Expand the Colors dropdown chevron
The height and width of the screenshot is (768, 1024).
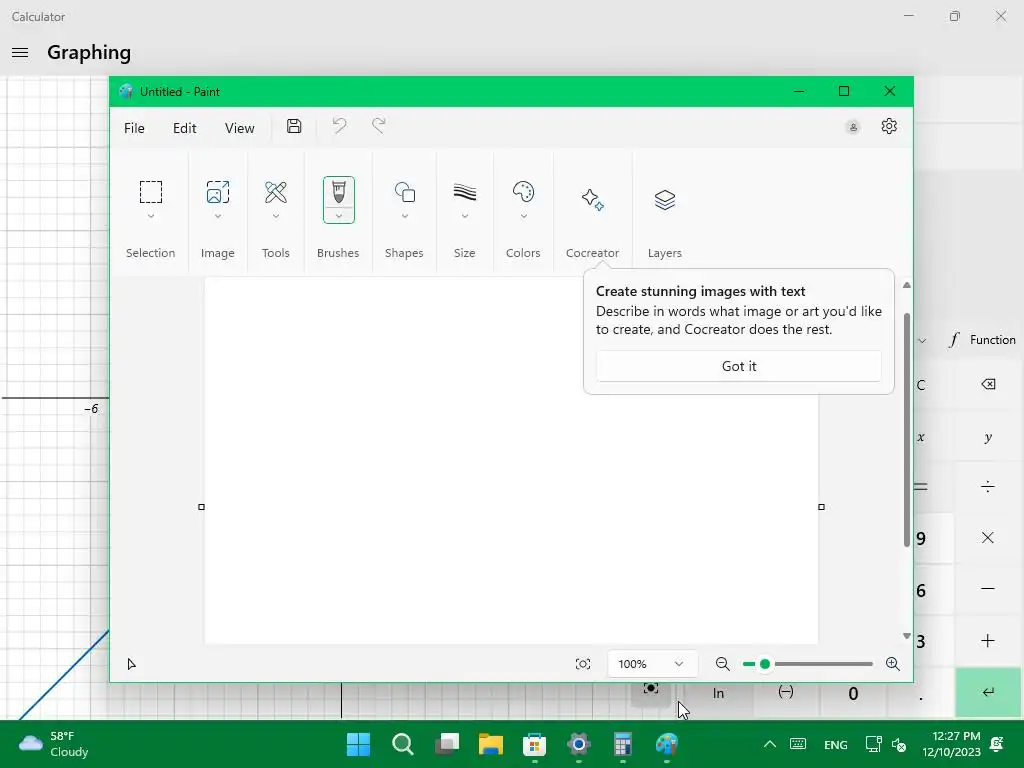[524, 216]
